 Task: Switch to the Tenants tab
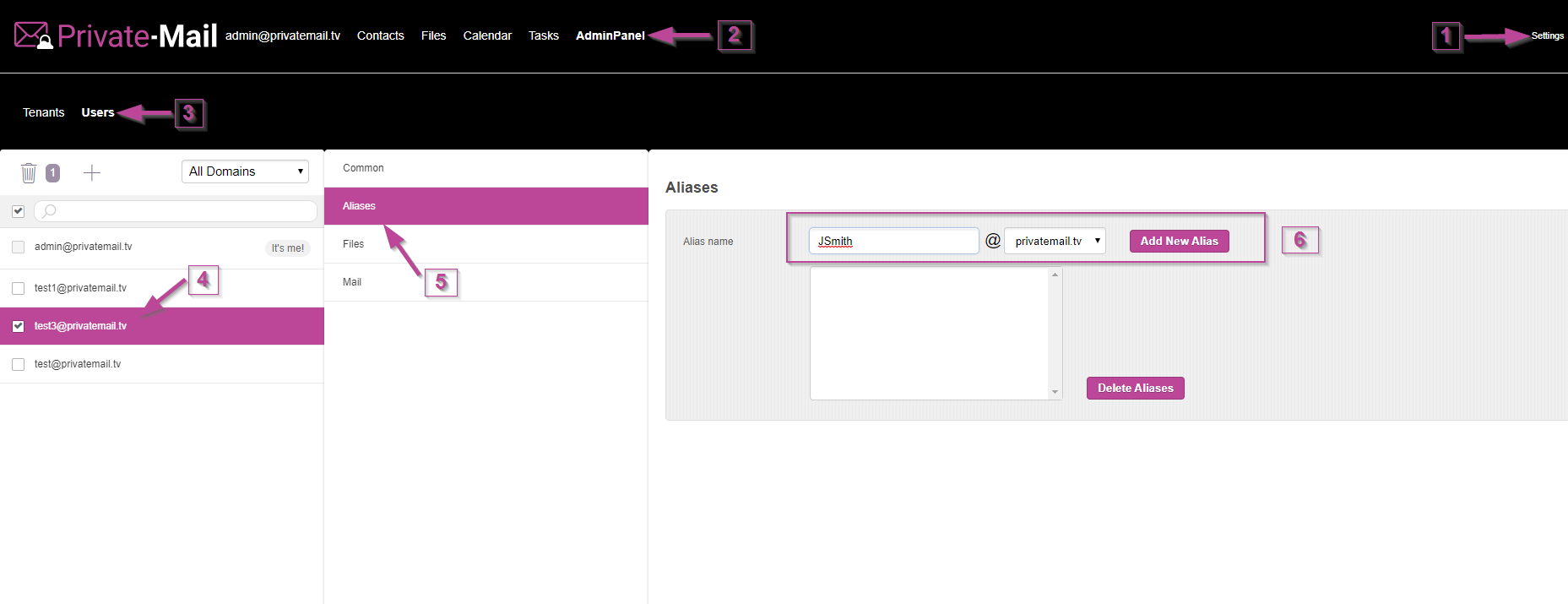coord(43,112)
